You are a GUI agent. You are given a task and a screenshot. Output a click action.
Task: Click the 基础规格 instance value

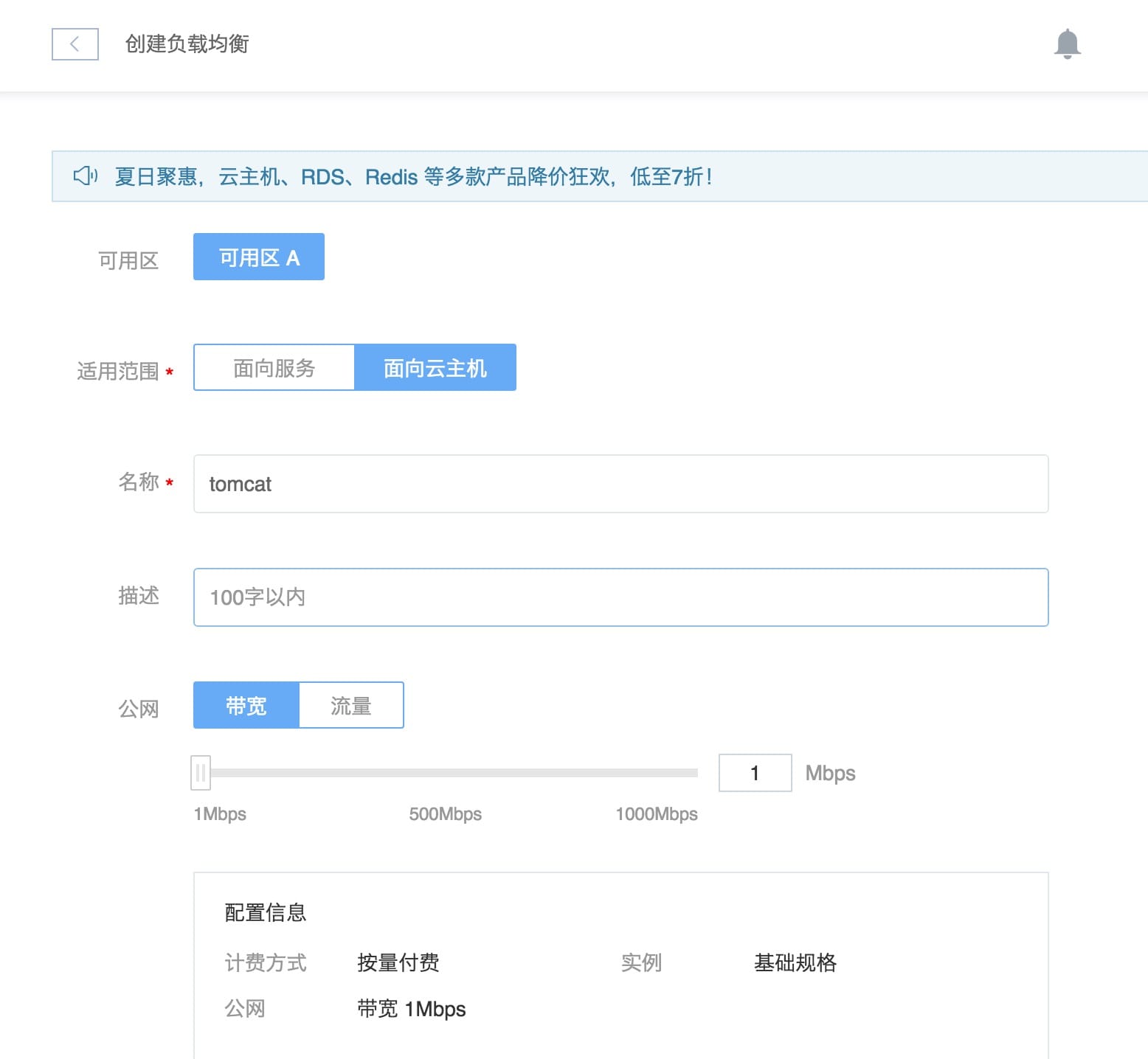click(795, 962)
